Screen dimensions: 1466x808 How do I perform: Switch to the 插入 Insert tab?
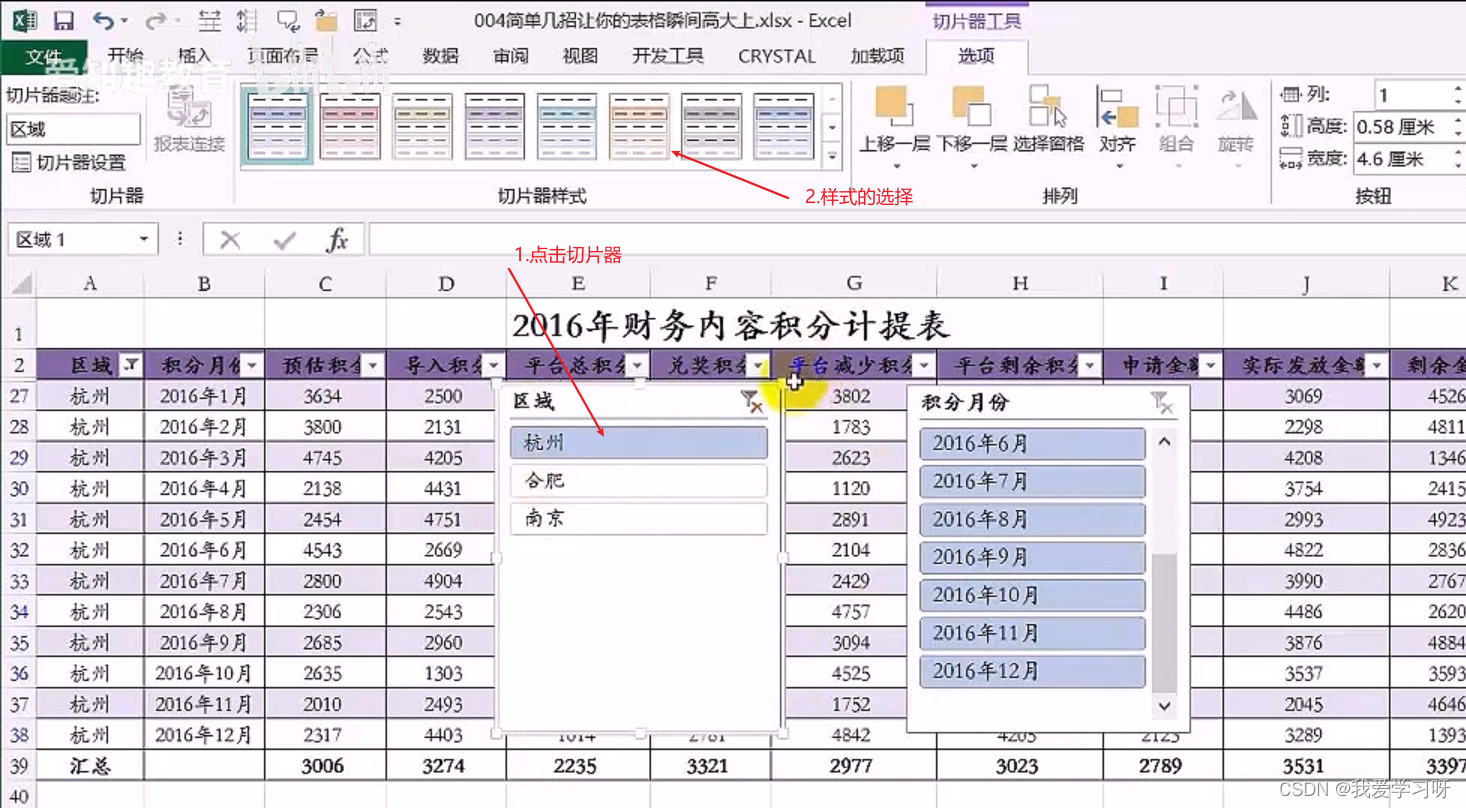[194, 57]
